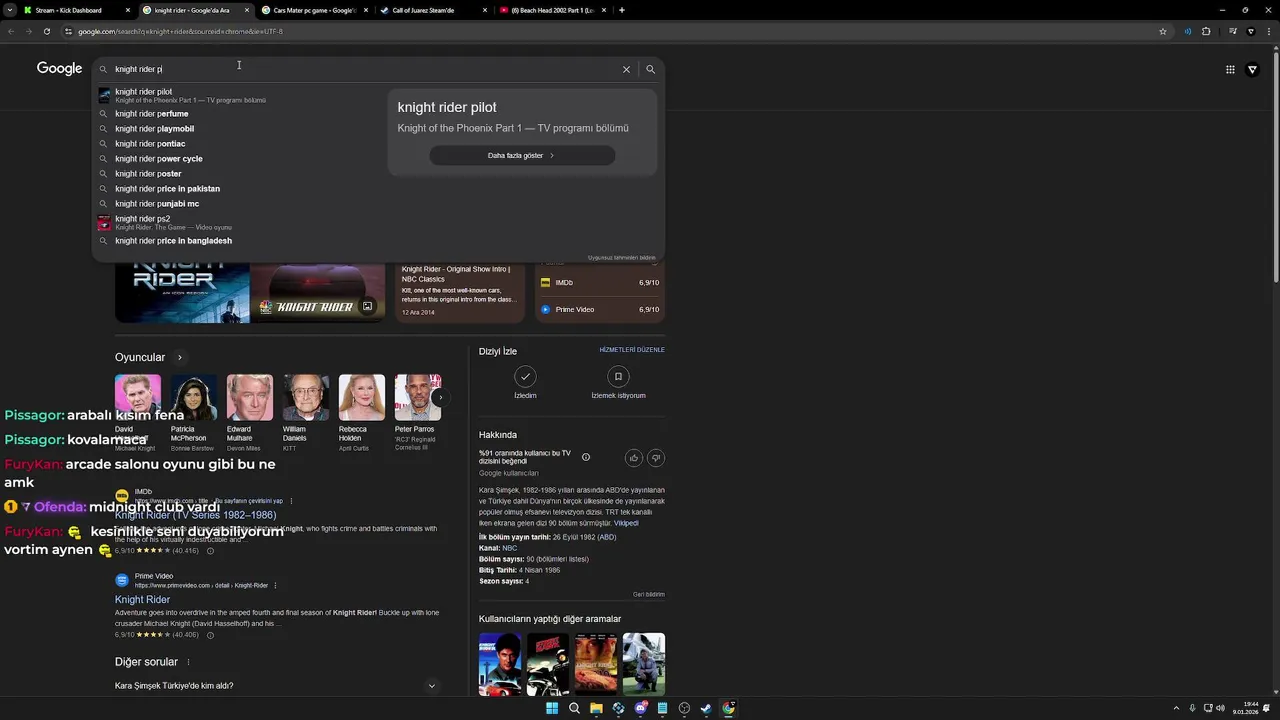Open the Google apps grid
Image resolution: width=1280 pixels, height=720 pixels.
coord(1230,69)
